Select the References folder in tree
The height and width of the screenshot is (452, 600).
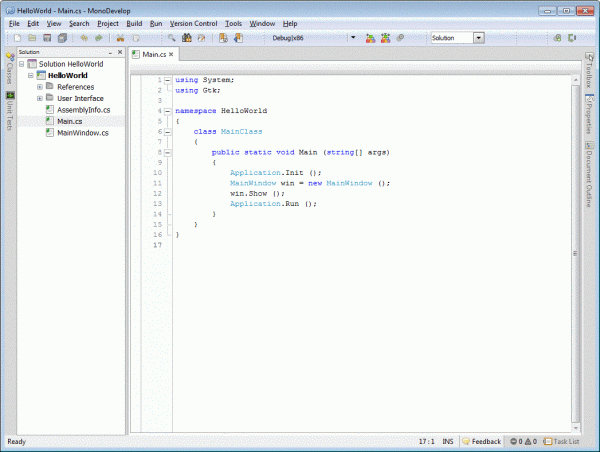(75, 87)
